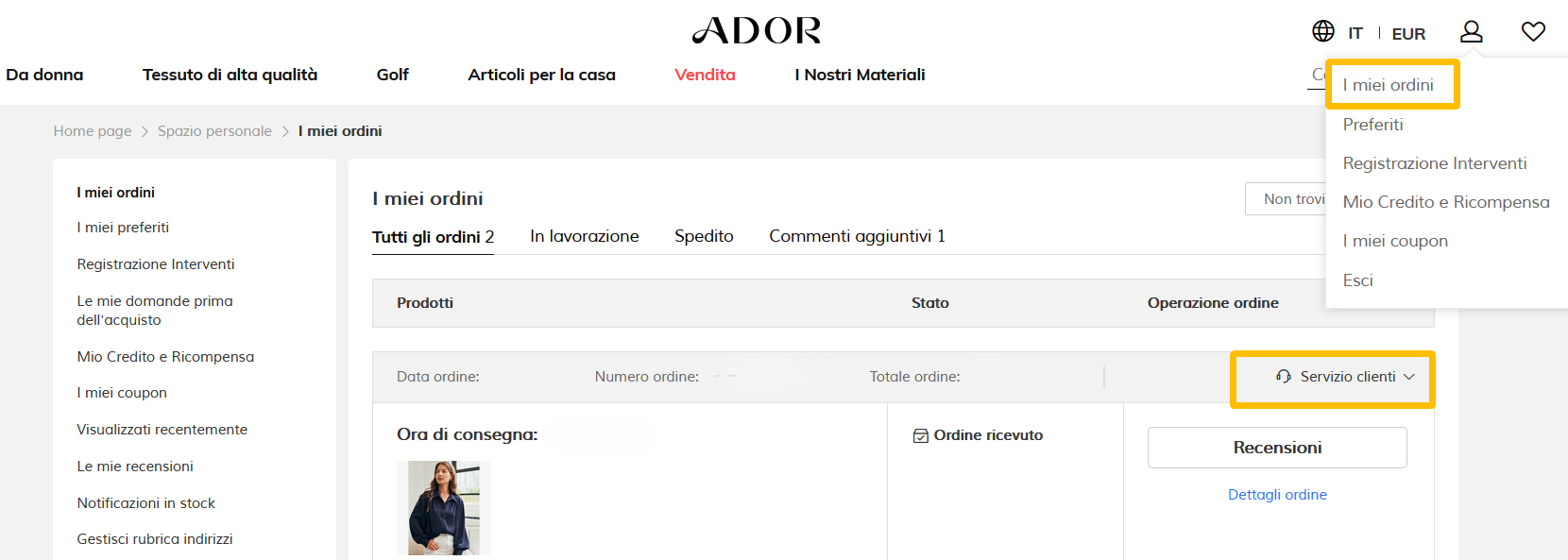The width and height of the screenshot is (1568, 560).
Task: Open the Commenti aggiuntivi tab
Action: tap(857, 236)
